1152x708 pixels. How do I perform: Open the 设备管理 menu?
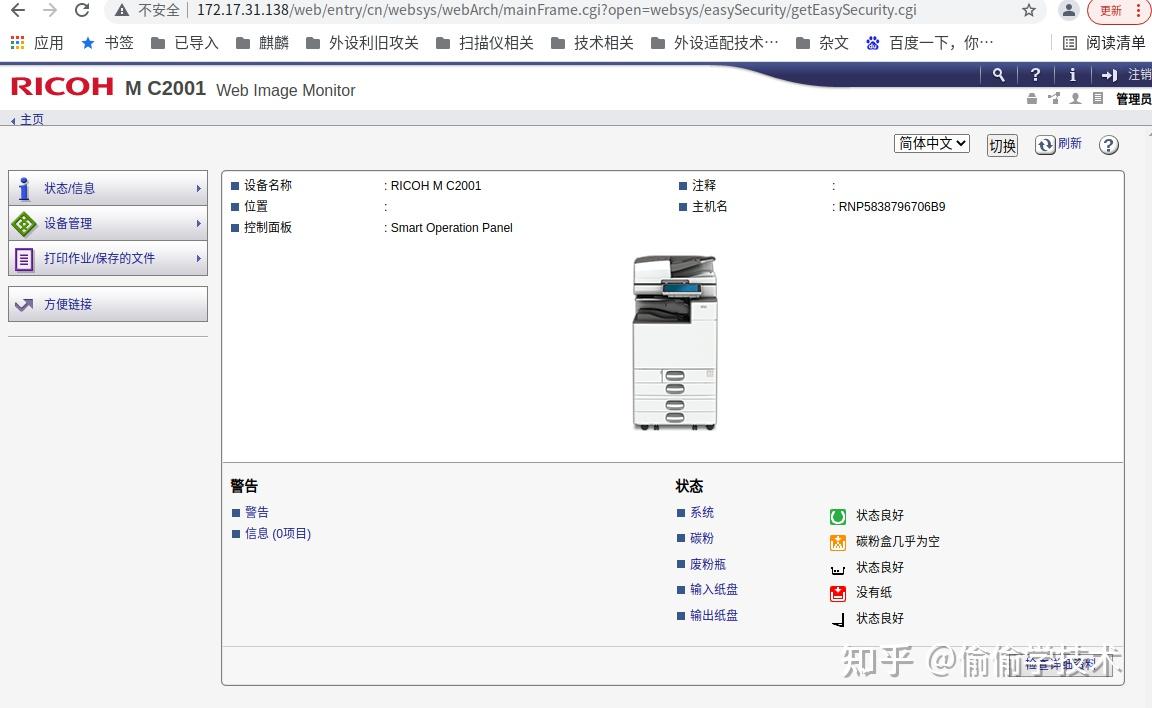(x=108, y=223)
